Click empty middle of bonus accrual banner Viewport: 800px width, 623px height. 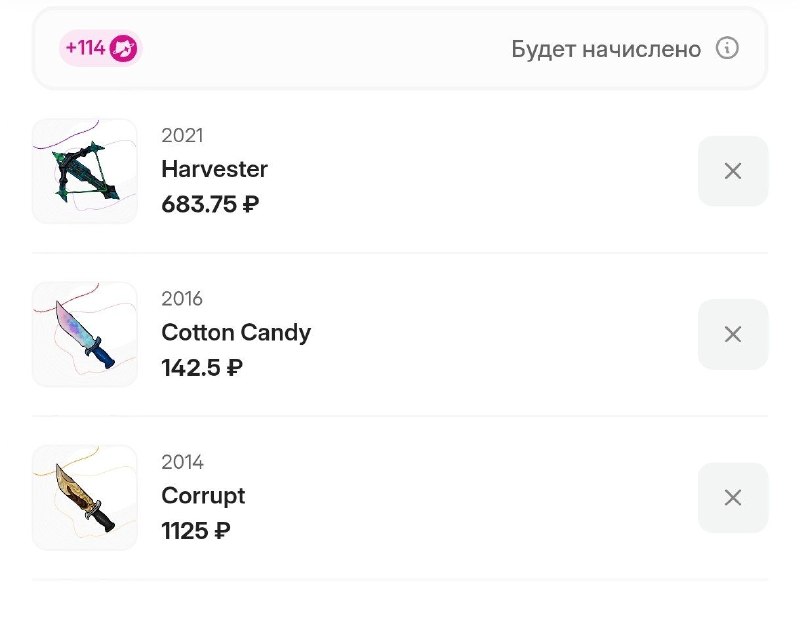tap(327, 48)
